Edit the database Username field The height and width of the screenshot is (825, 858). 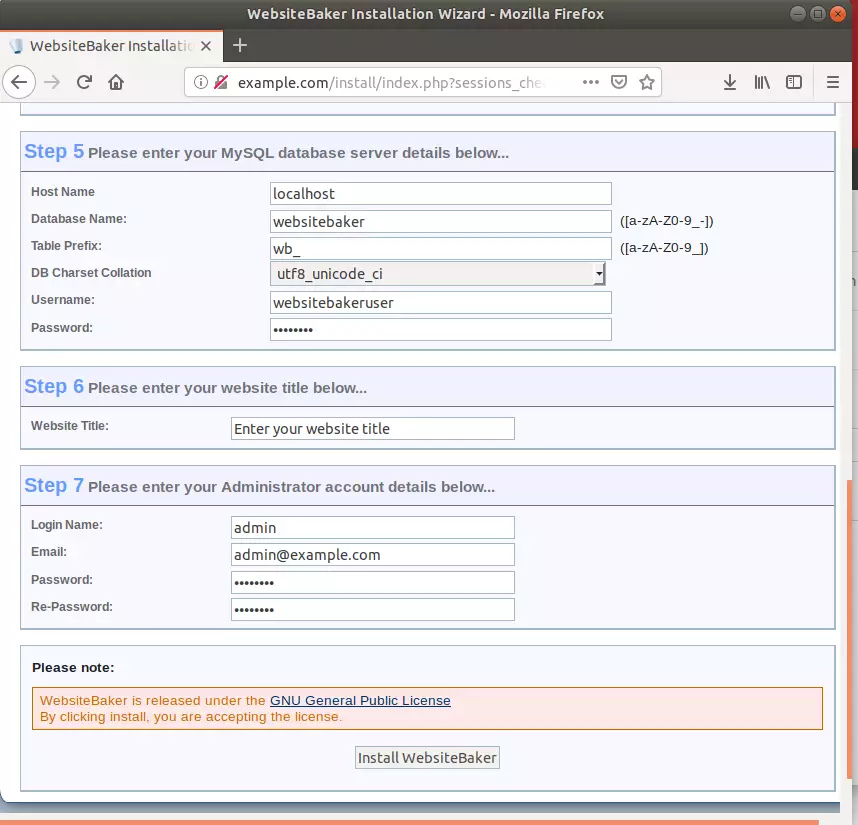440,303
